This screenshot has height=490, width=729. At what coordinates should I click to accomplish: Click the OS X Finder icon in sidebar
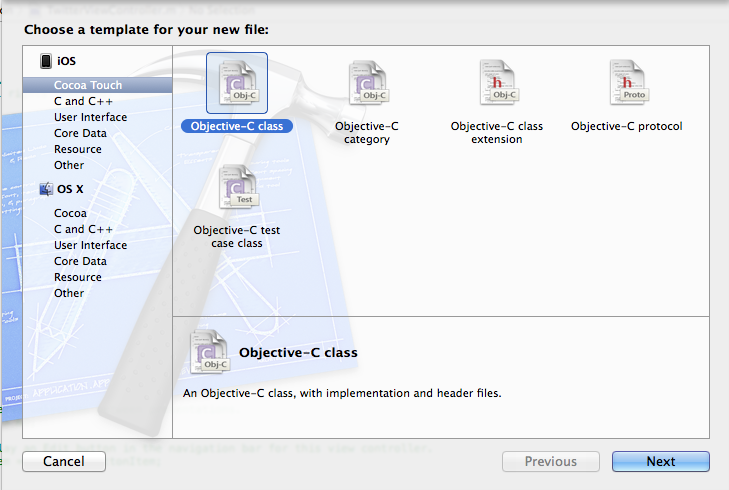coord(46,189)
